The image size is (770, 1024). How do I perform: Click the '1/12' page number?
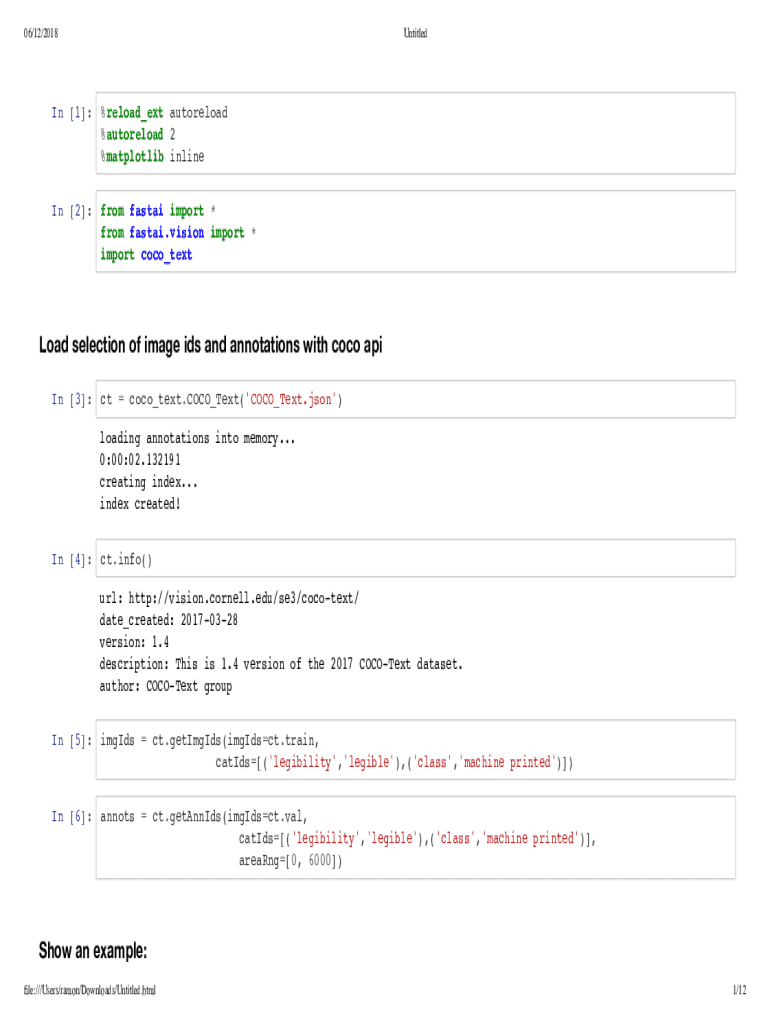coord(739,990)
